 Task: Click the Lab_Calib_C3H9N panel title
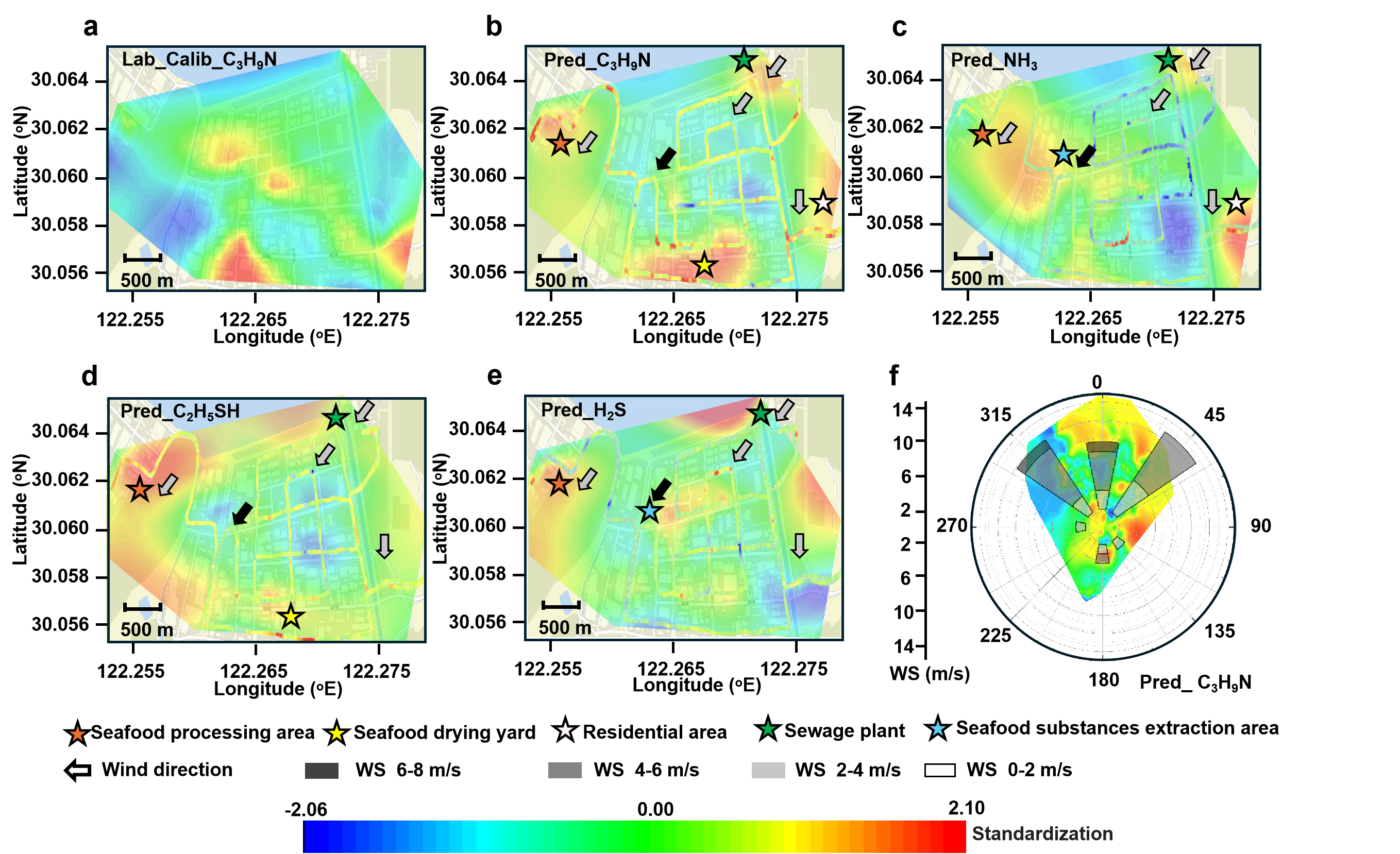199,60
